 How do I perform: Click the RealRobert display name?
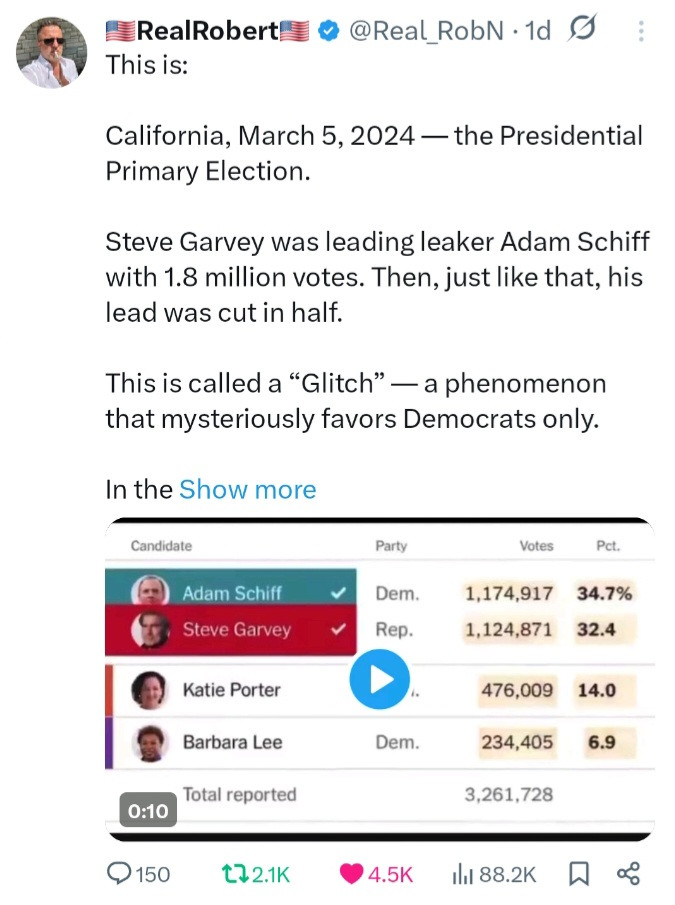pos(207,31)
